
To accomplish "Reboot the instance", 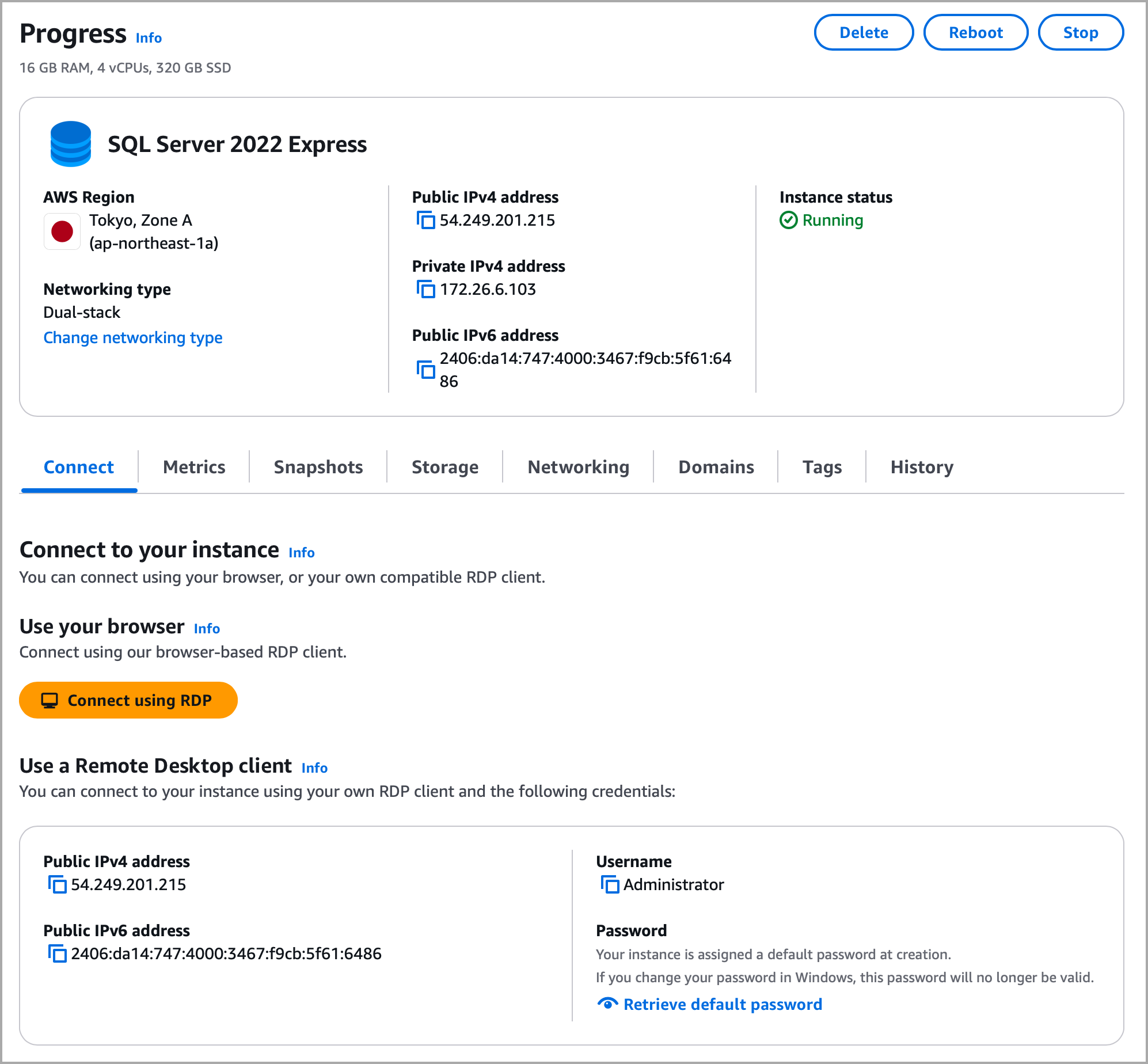I will (x=975, y=33).
